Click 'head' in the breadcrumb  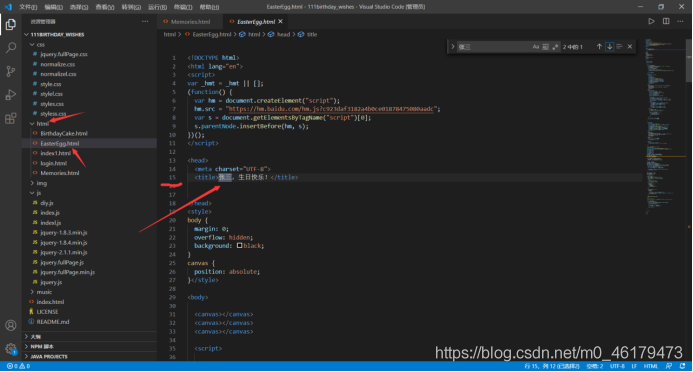pyautogui.click(x=283, y=34)
